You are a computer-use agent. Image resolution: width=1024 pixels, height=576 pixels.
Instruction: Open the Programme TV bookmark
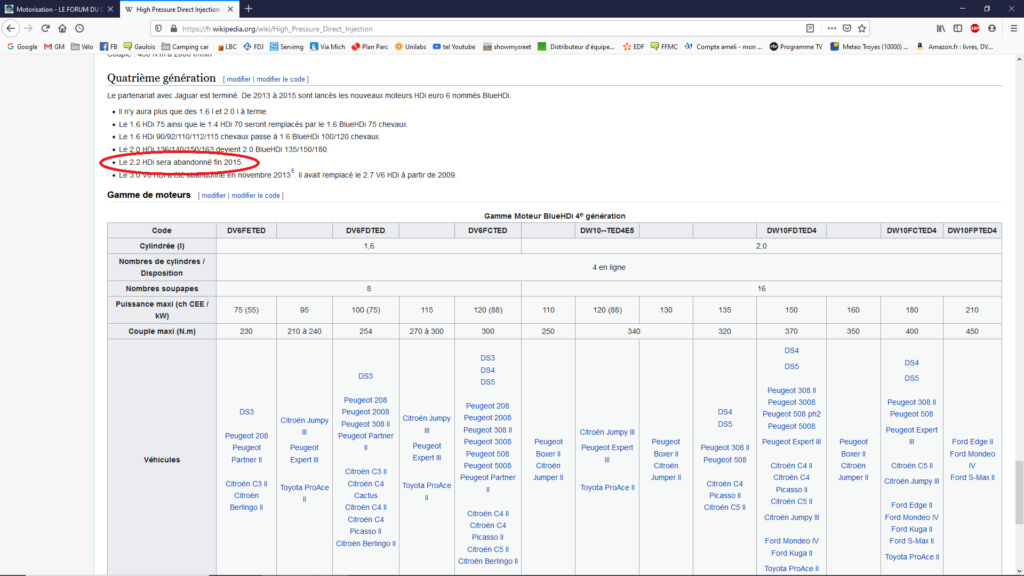pos(795,47)
